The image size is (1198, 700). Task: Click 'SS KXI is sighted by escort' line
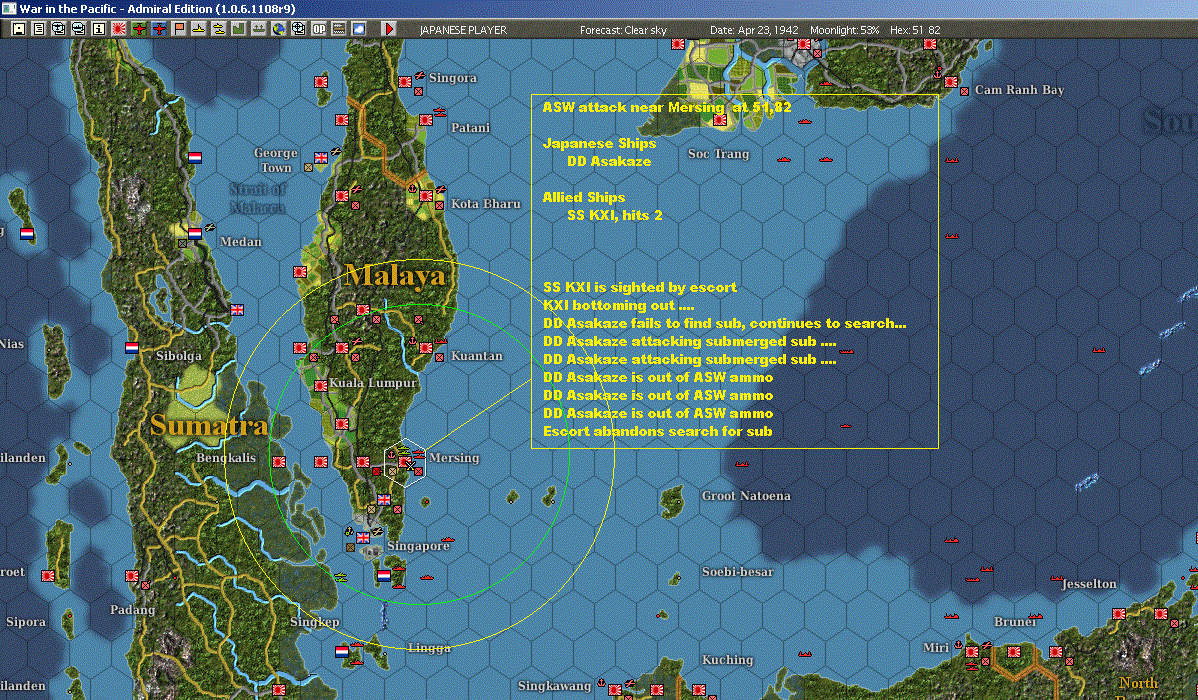[x=639, y=287]
